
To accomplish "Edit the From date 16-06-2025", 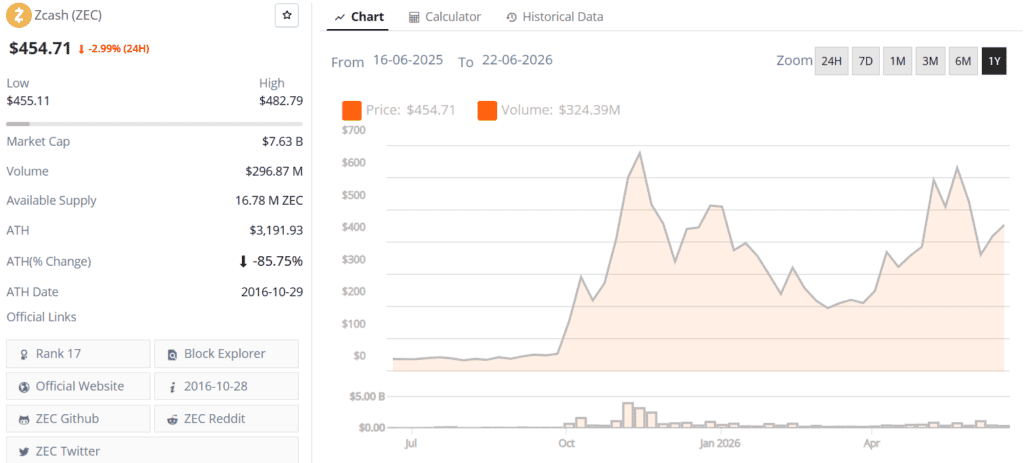I will pos(408,61).
